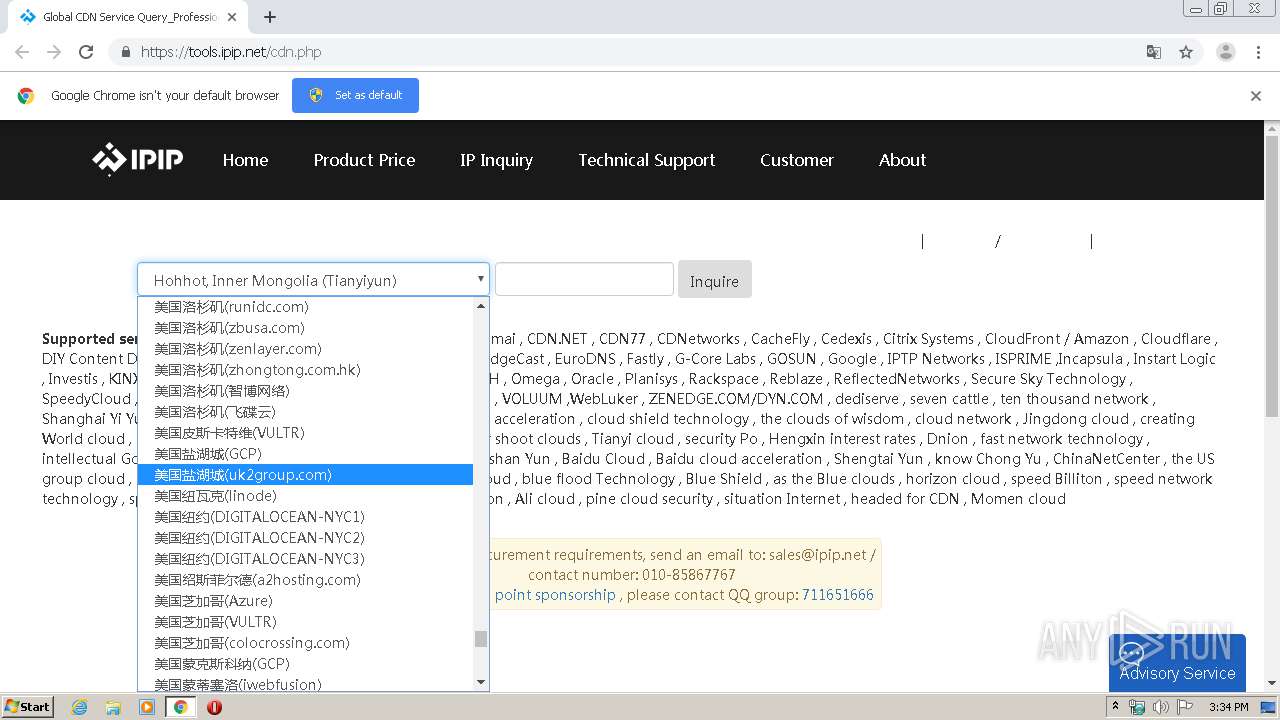1280x720 pixels.
Task: Open the Chrome profile avatar
Action: (1226, 52)
